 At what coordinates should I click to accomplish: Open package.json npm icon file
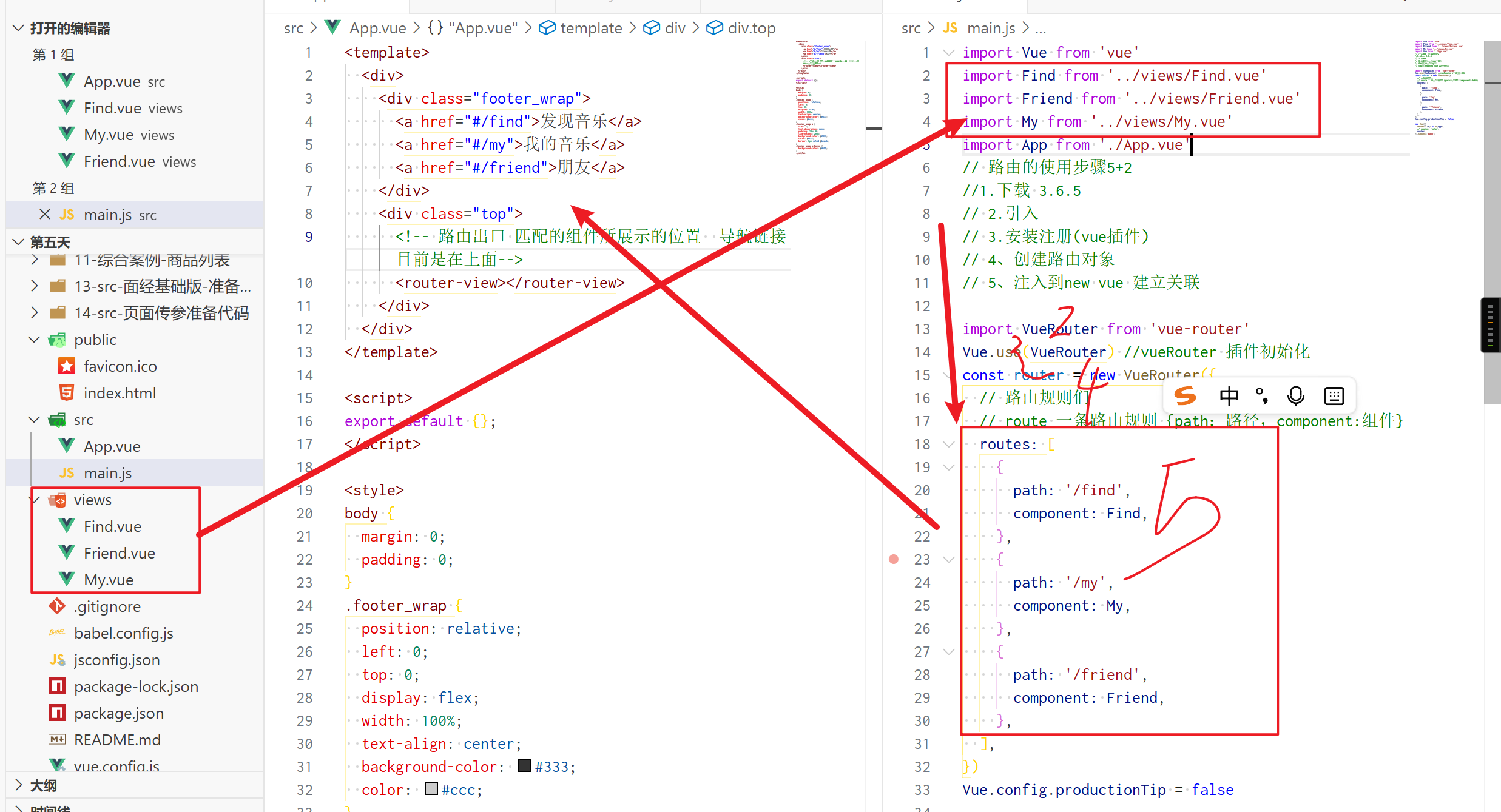click(x=118, y=713)
